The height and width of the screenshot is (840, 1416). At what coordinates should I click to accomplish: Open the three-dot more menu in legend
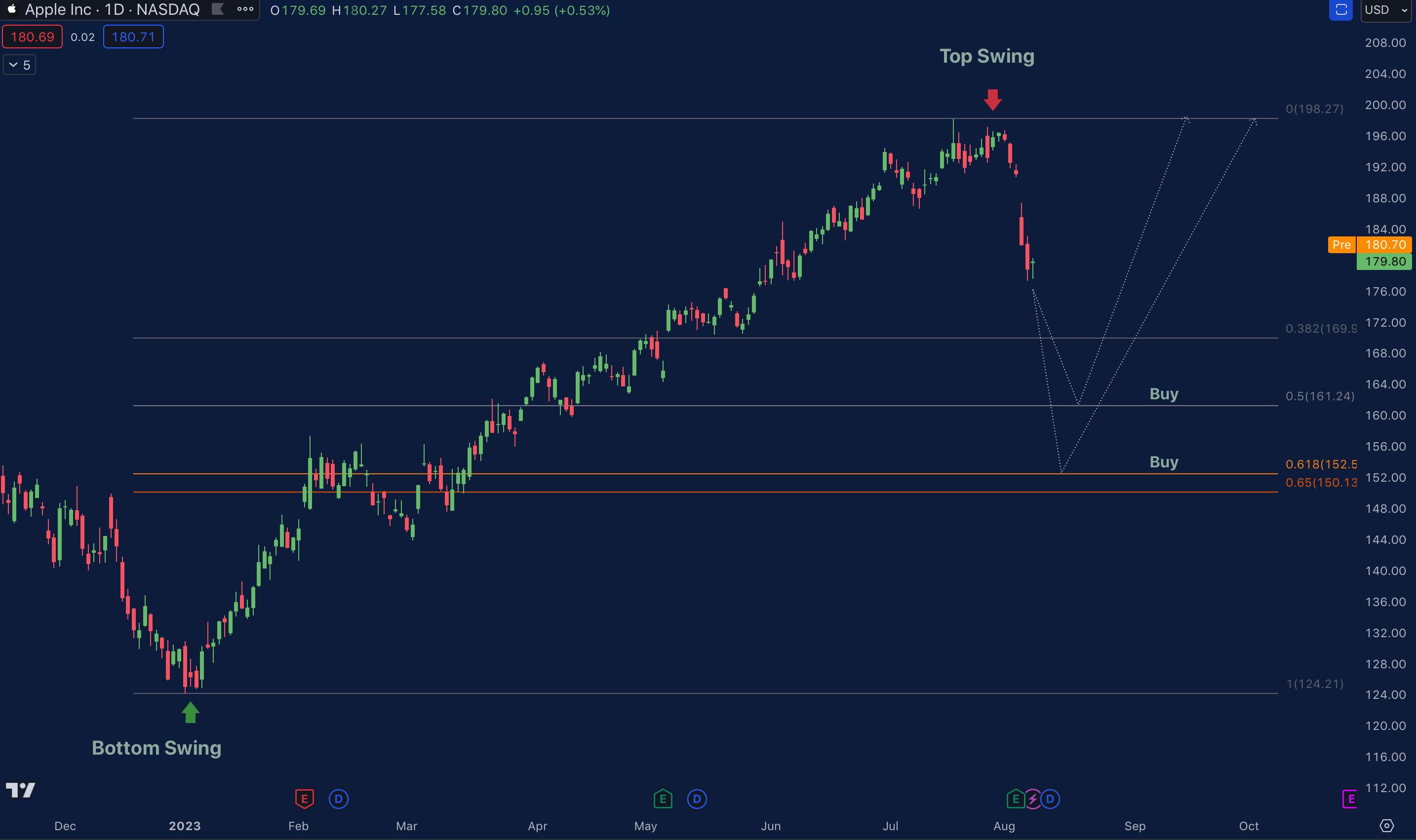tap(245, 9)
